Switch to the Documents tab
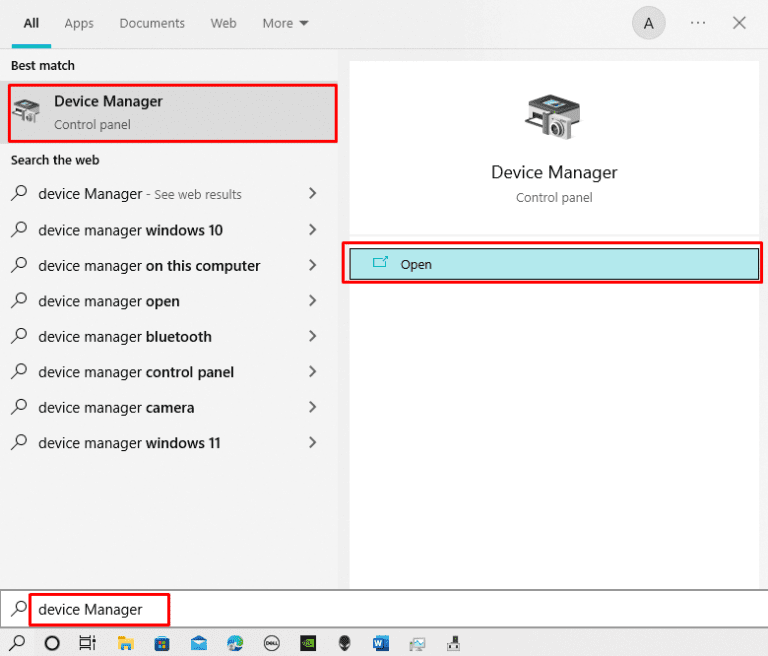This screenshot has width=768, height=656. [x=152, y=23]
